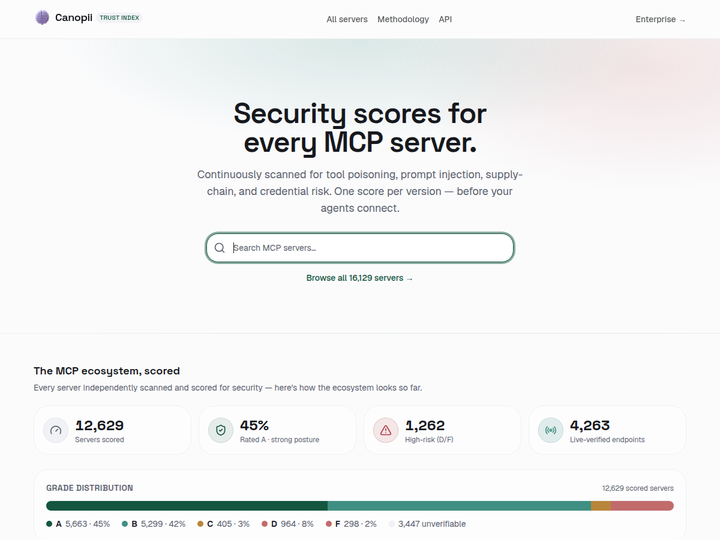The height and width of the screenshot is (540, 720).
Task: Click the F grade legend dot
Action: (328, 524)
